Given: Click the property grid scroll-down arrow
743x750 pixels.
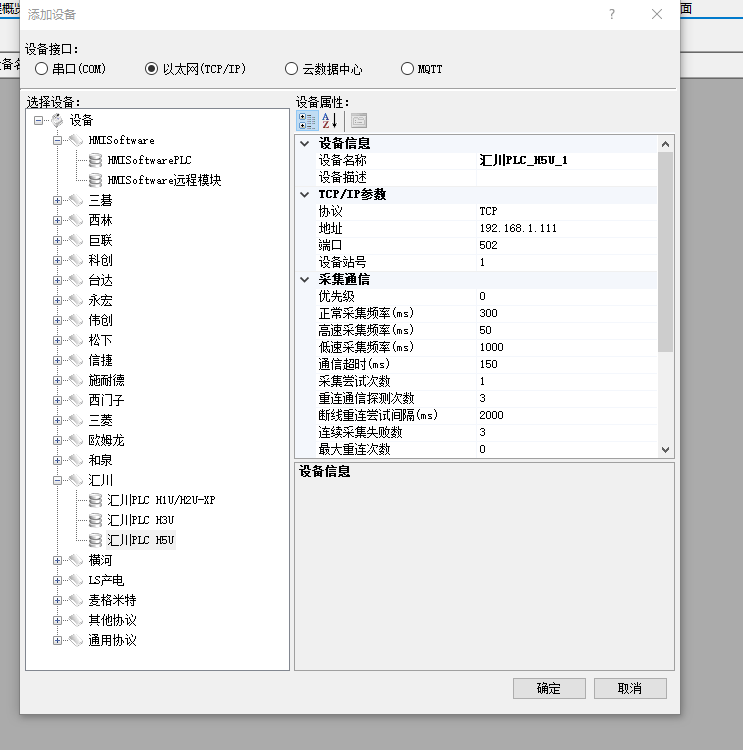Looking at the screenshot, I should point(665,450).
